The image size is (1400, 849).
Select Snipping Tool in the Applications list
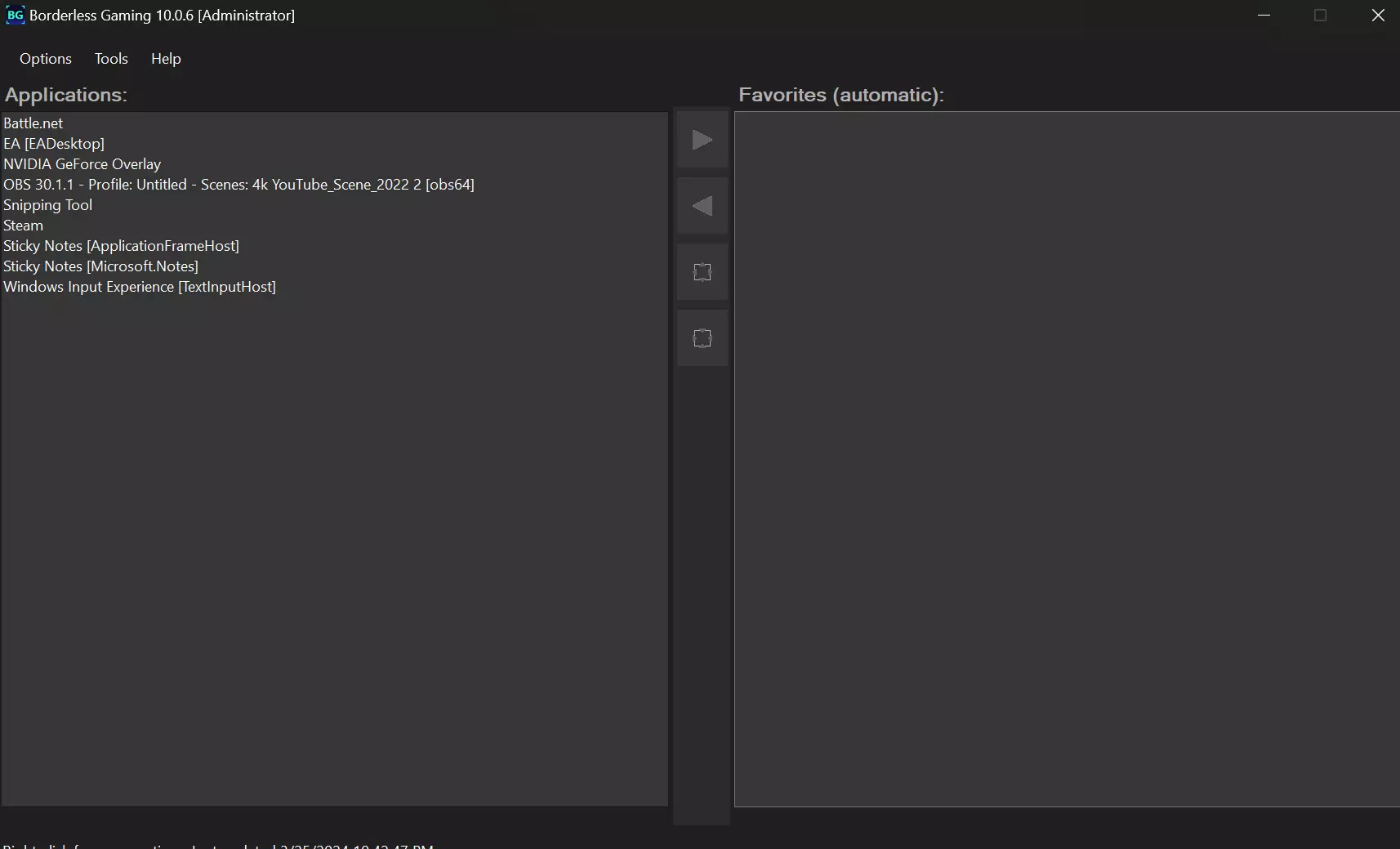(x=334, y=205)
